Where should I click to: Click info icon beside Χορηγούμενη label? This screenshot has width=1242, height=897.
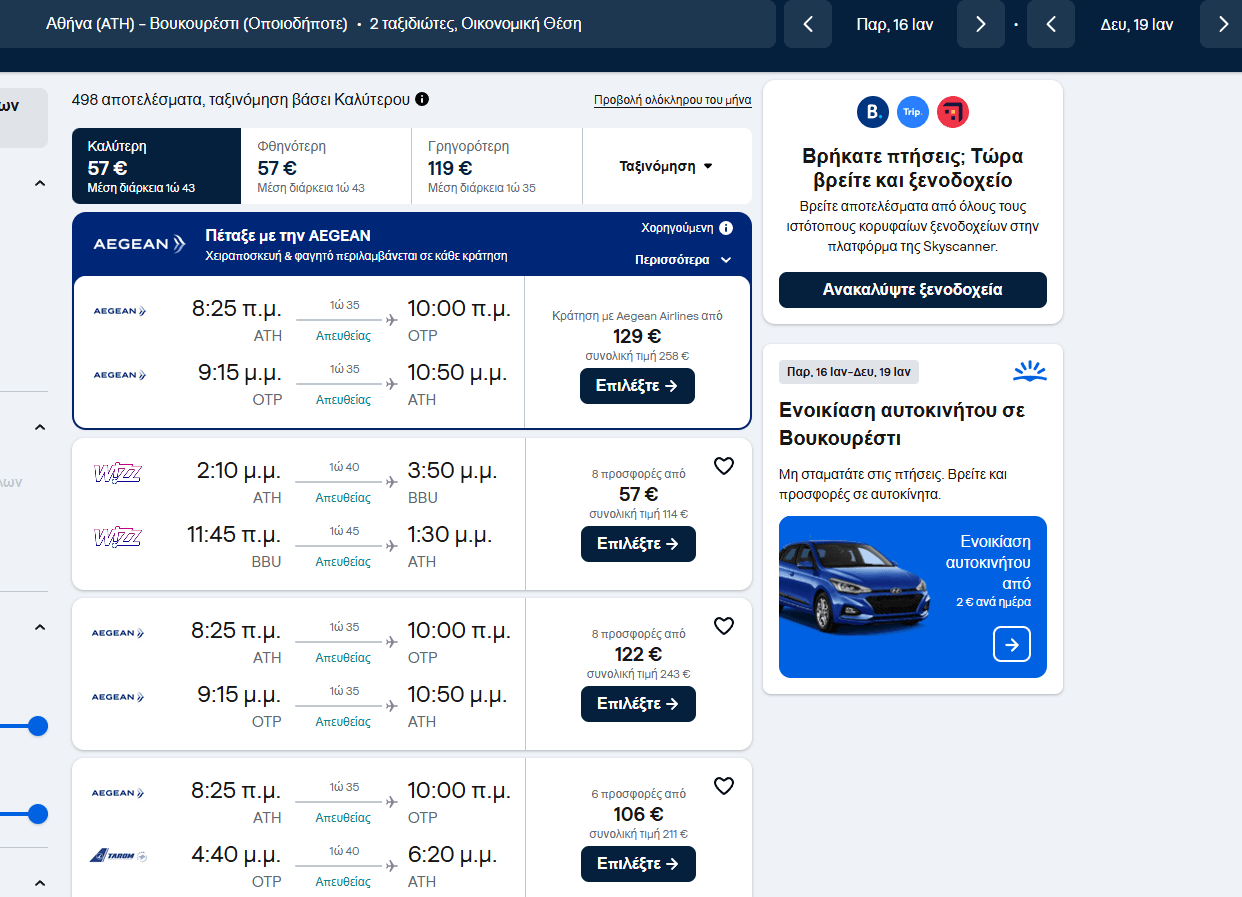(726, 228)
